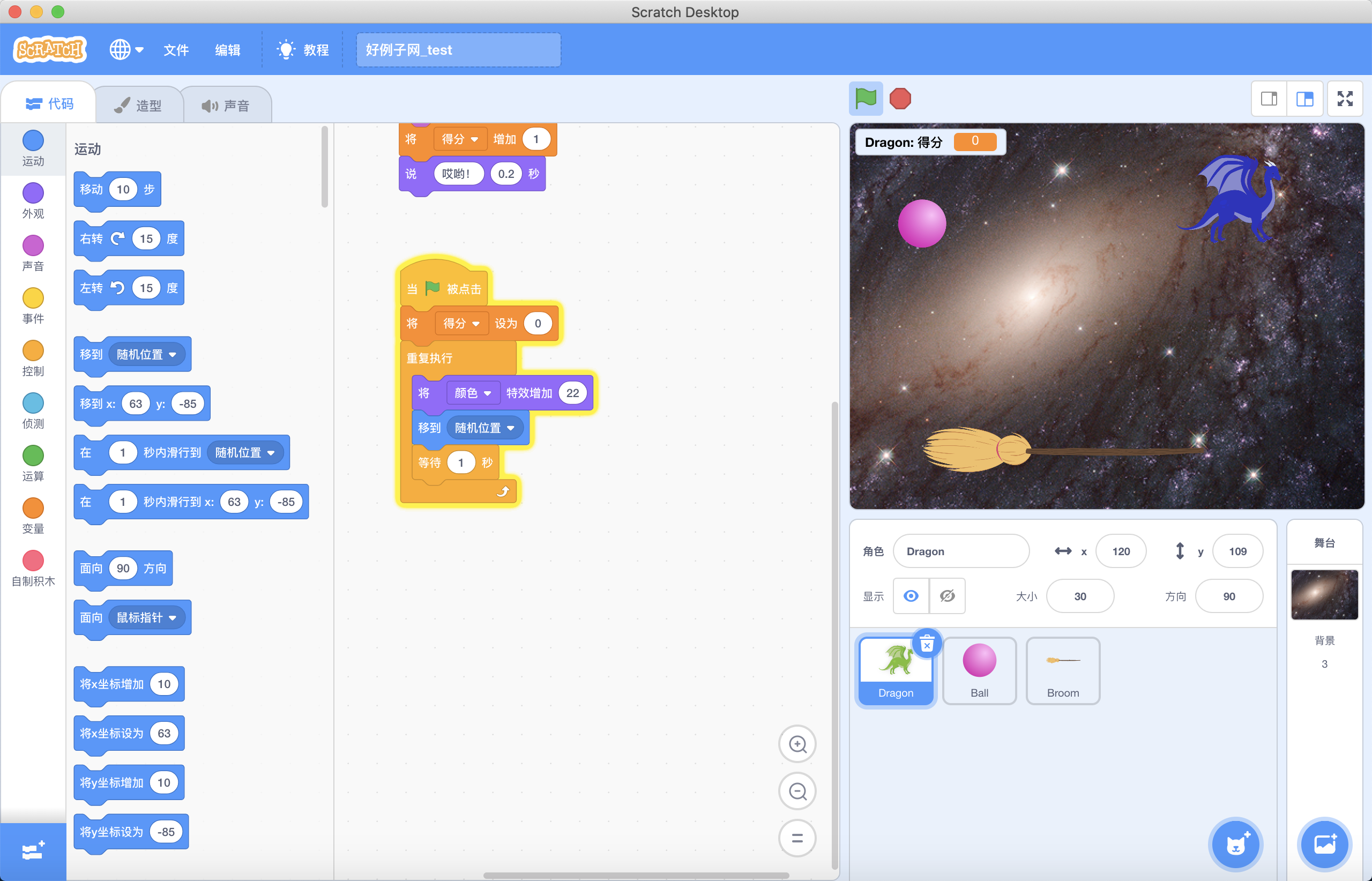1372x881 pixels.
Task: Edit the sprite name field Dragon
Action: (960, 551)
